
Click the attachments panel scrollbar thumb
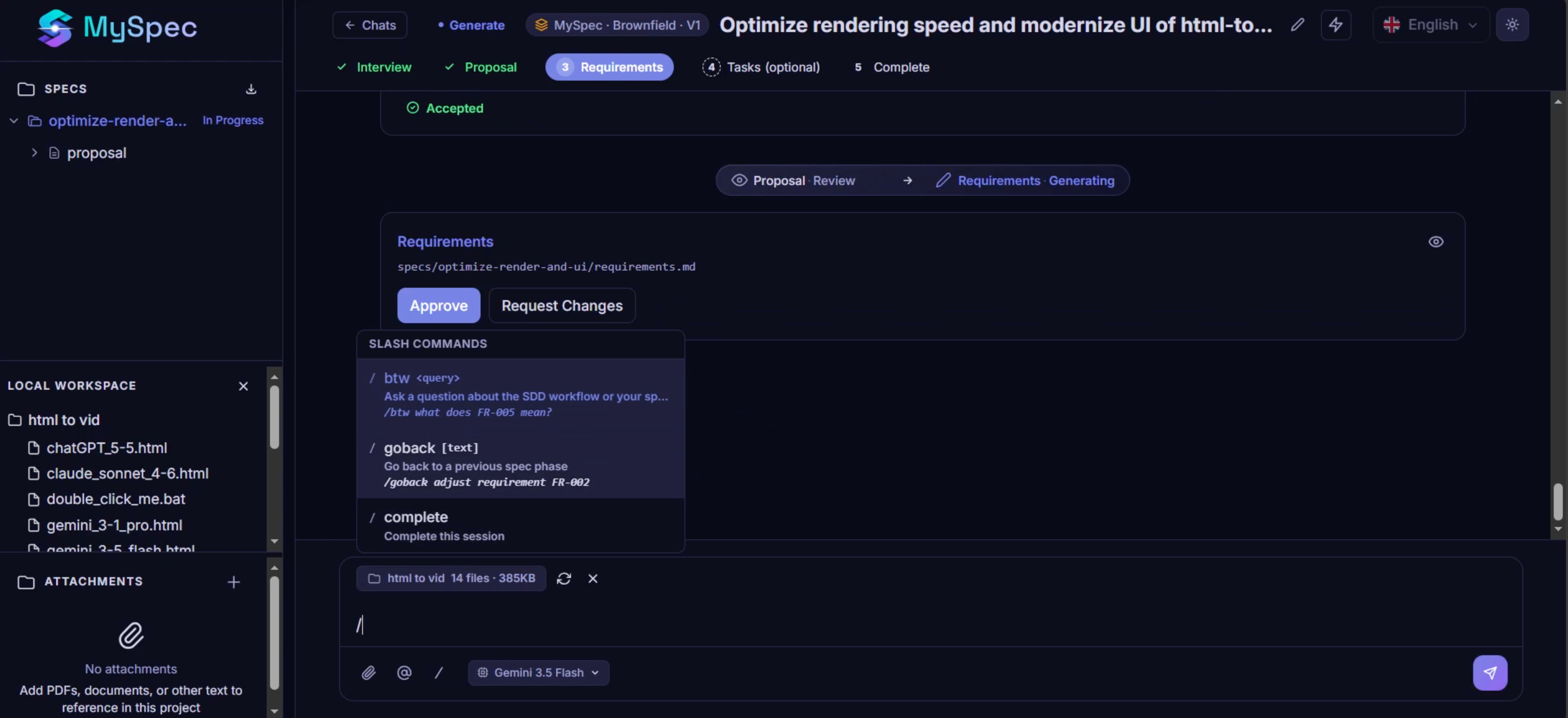point(275,633)
